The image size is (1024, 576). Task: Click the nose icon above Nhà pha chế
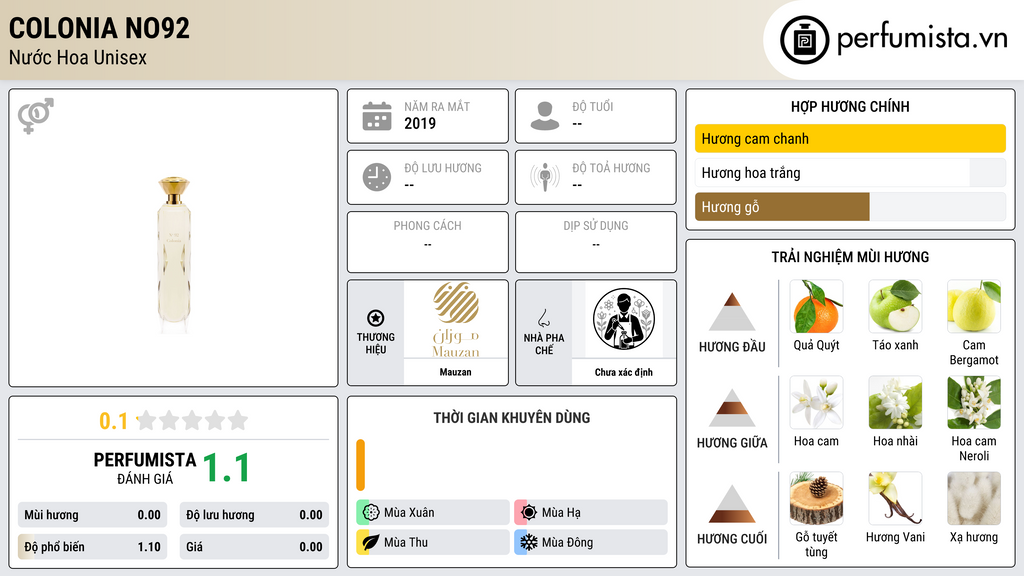click(543, 318)
